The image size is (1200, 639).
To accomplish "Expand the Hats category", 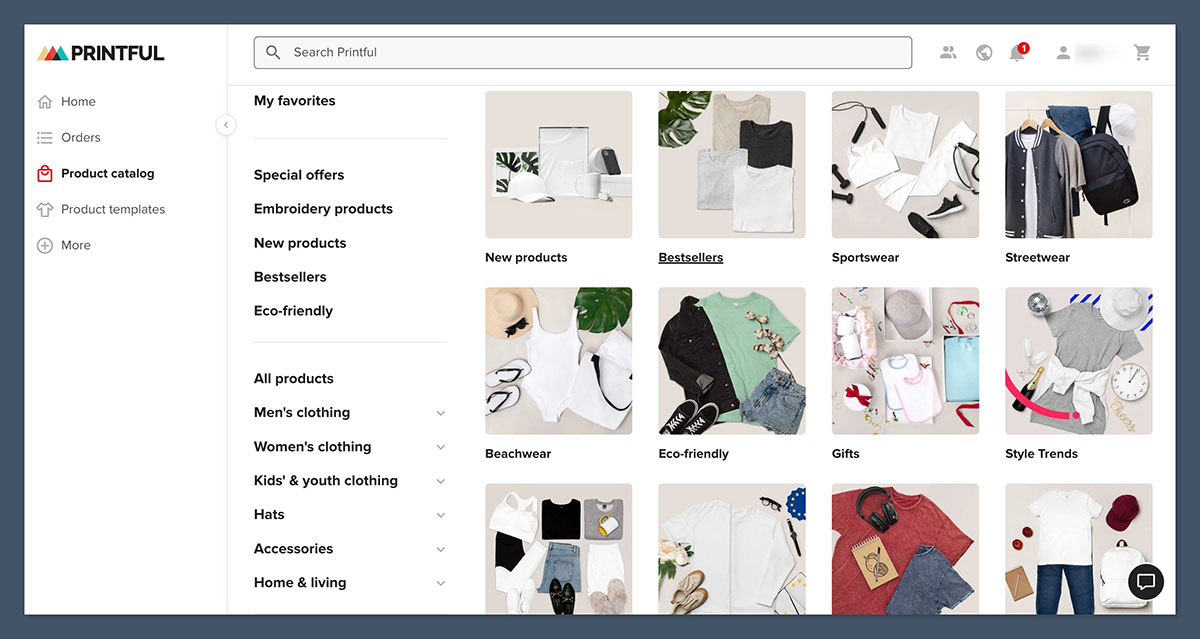I will (x=441, y=514).
